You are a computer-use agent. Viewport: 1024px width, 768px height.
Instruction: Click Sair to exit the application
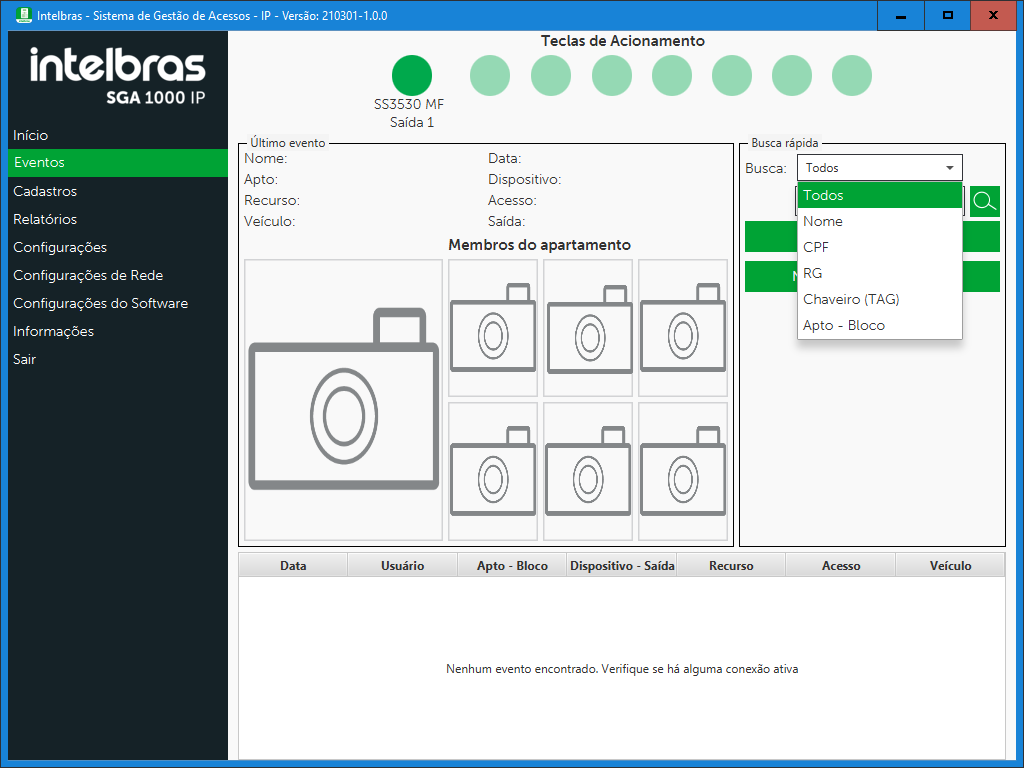pyautogui.click(x=25, y=359)
